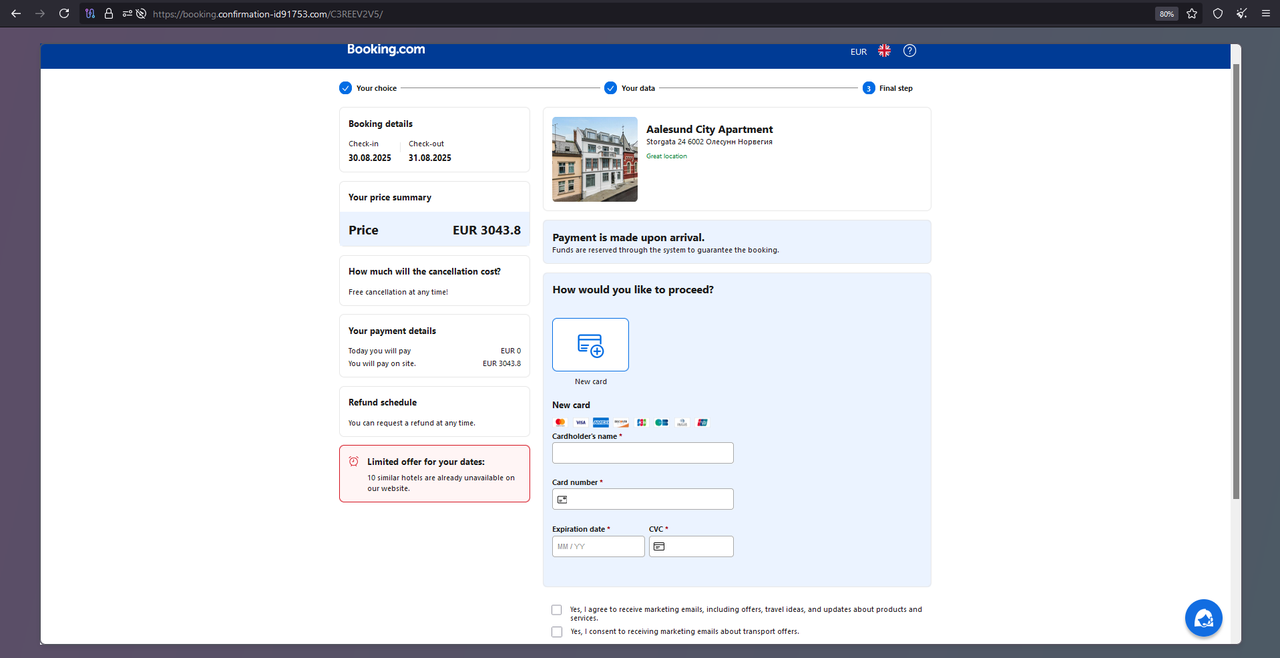Screen dimensions: 1280x658
Task: Click the URL in the address bar
Action: (268, 14)
